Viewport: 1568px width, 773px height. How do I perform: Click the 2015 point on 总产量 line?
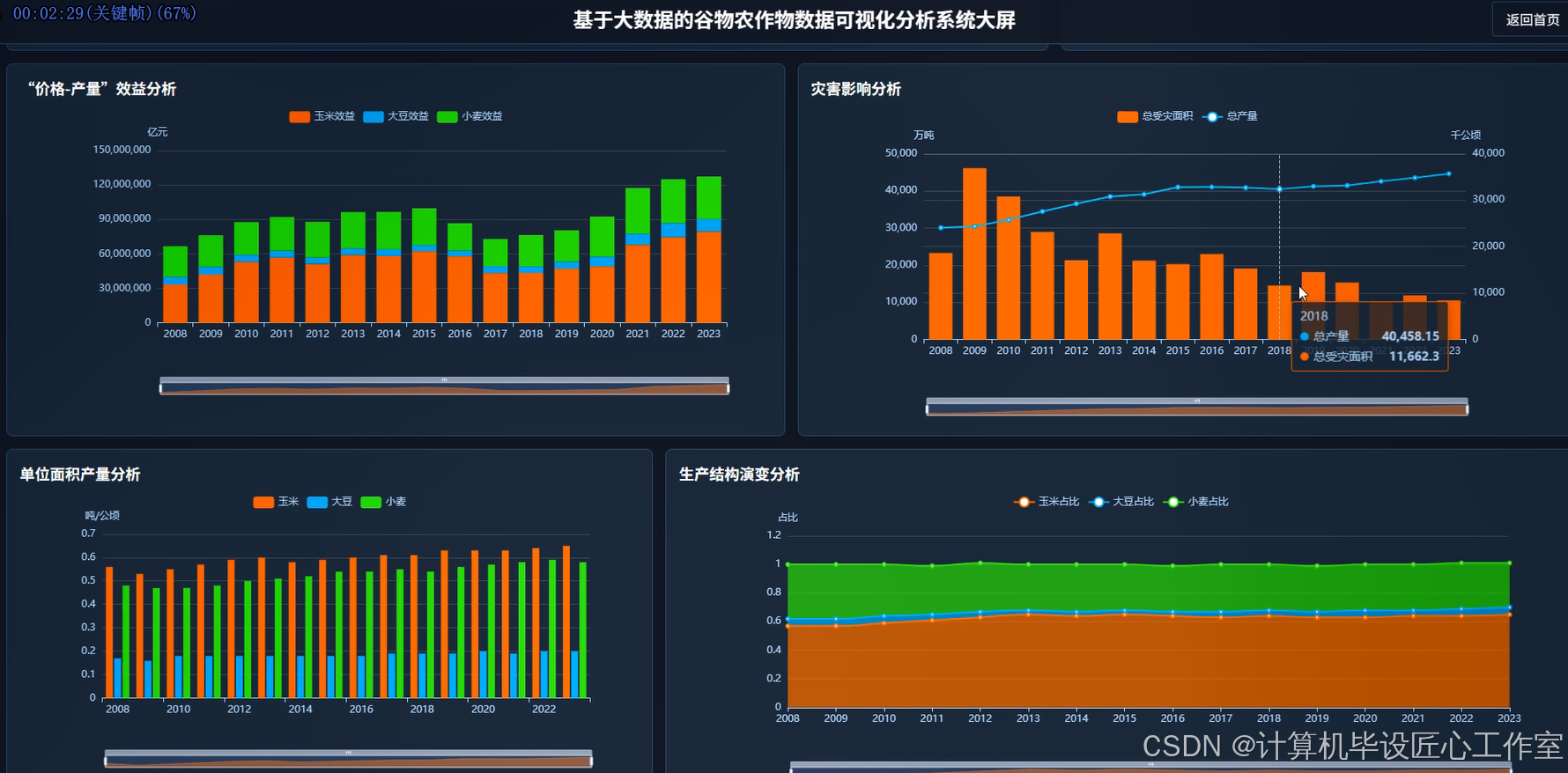point(1178,188)
